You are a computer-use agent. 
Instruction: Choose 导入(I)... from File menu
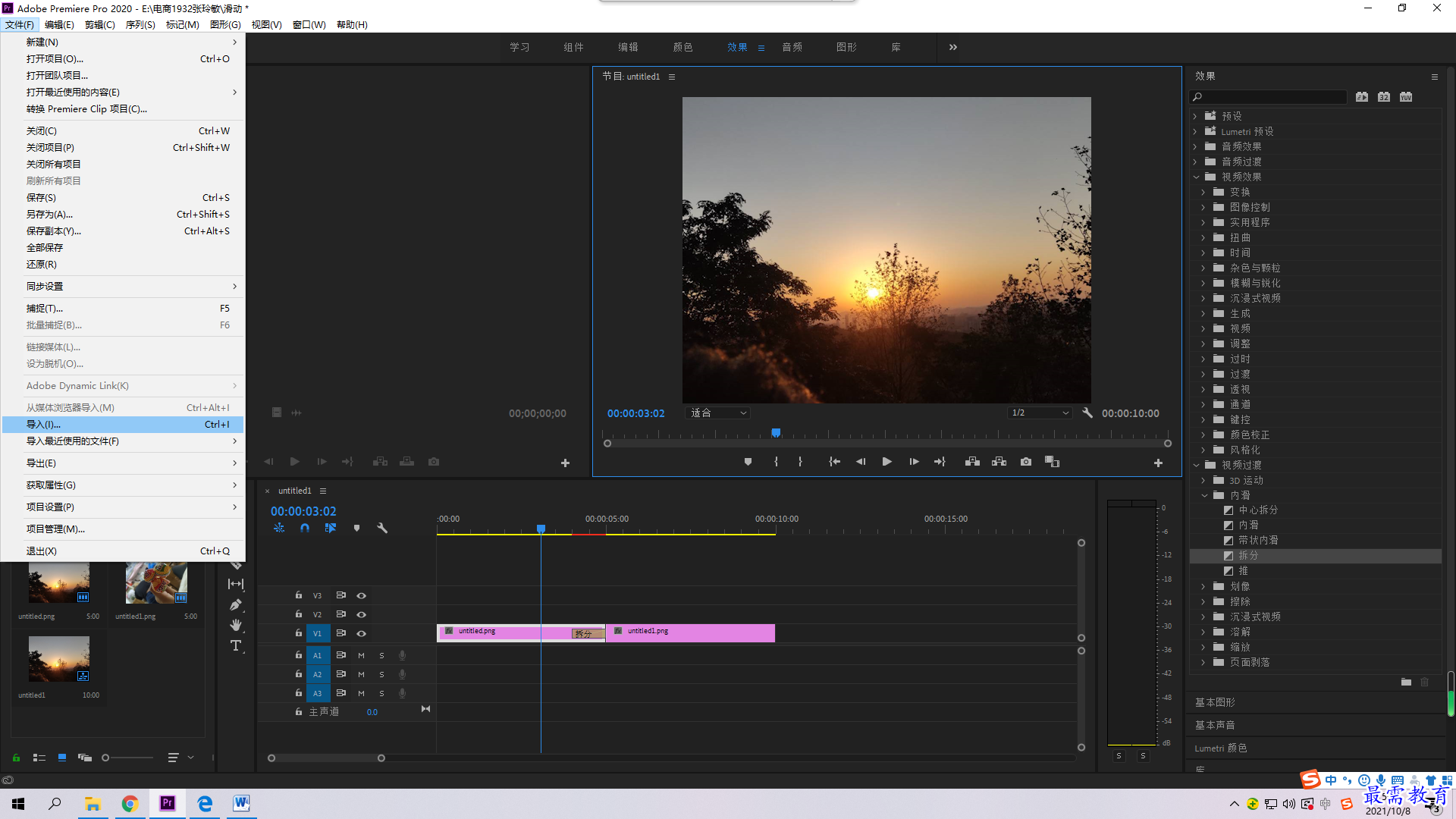click(123, 425)
